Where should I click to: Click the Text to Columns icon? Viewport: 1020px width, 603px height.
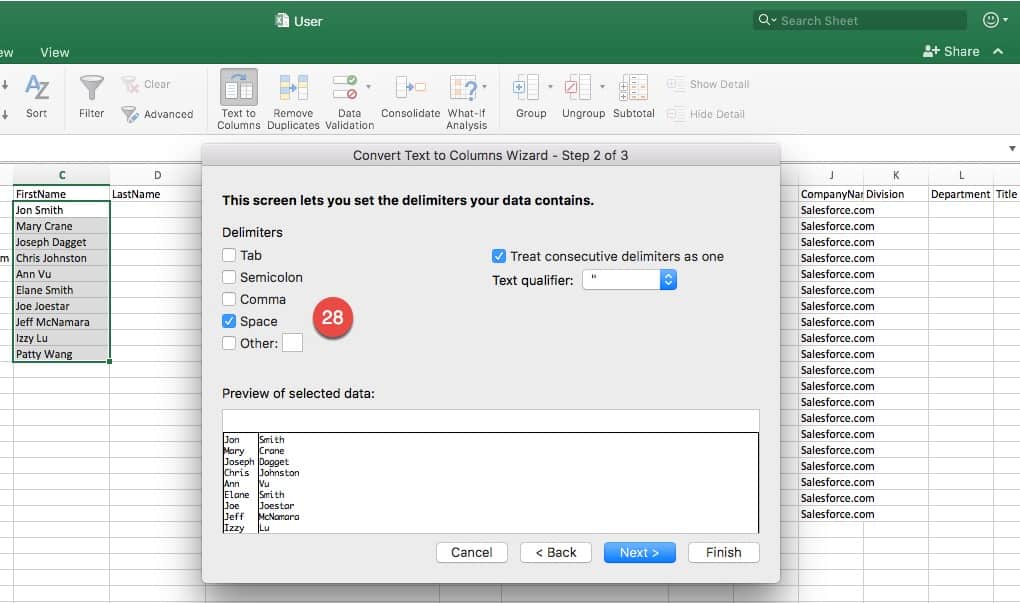(238, 89)
